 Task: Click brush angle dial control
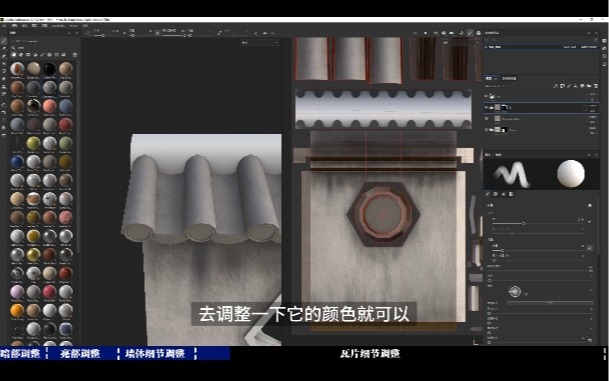click(x=515, y=291)
